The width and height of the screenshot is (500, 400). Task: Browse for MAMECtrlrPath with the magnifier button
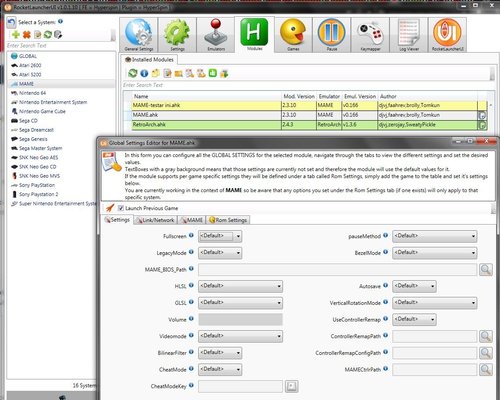[486, 369]
